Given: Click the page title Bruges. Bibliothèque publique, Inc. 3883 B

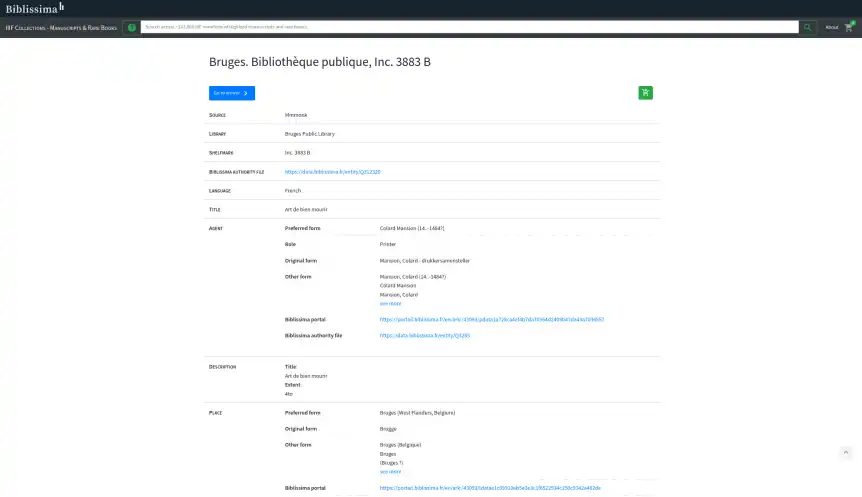Looking at the screenshot, I should pyautogui.click(x=319, y=62).
